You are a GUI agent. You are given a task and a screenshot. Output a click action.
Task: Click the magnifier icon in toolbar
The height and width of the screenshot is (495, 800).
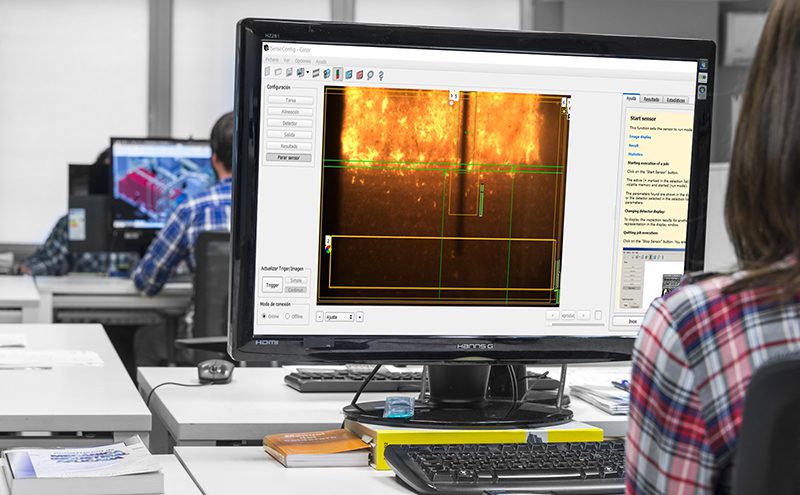(x=370, y=75)
